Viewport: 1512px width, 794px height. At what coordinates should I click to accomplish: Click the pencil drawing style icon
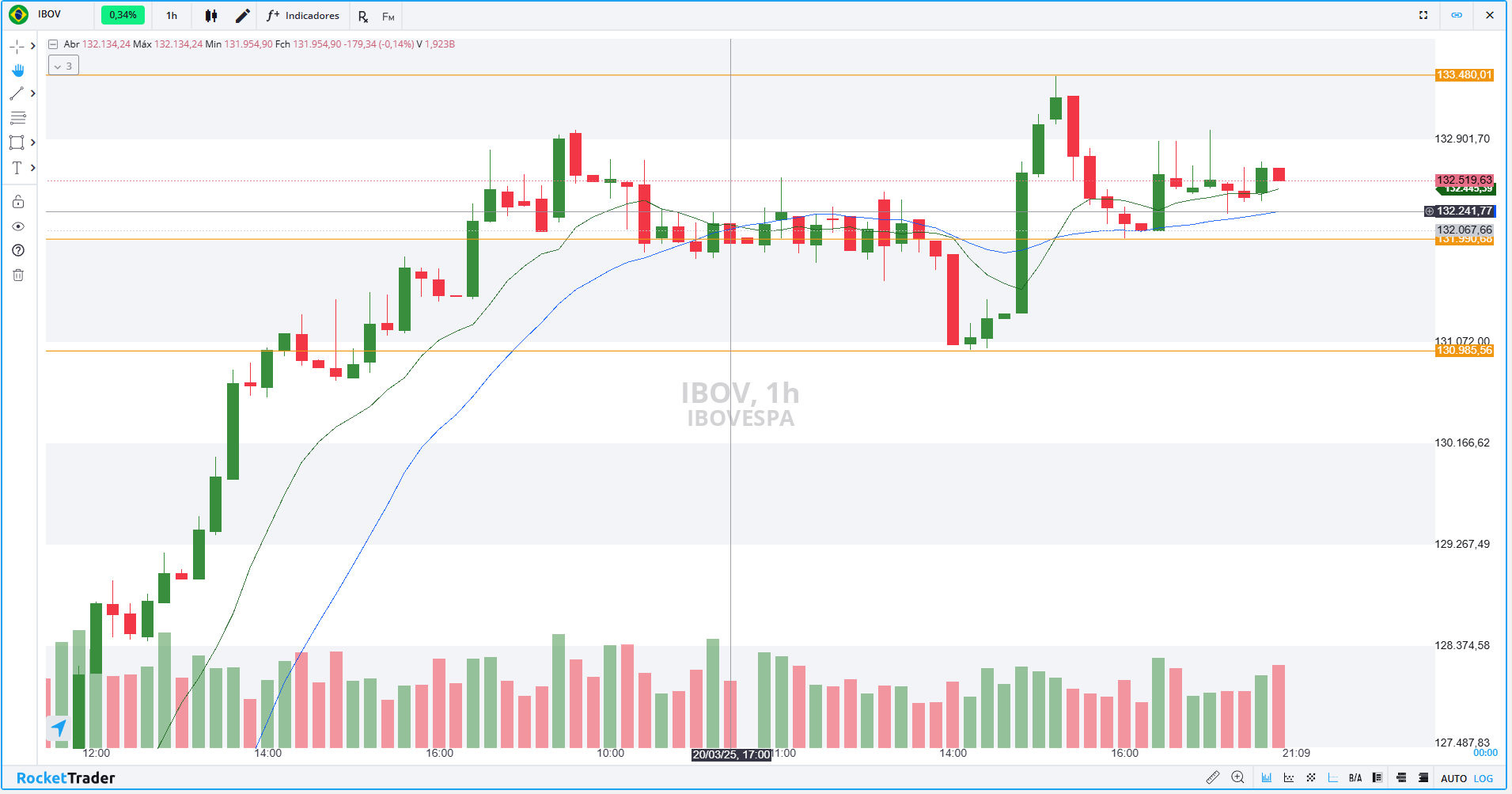243,16
